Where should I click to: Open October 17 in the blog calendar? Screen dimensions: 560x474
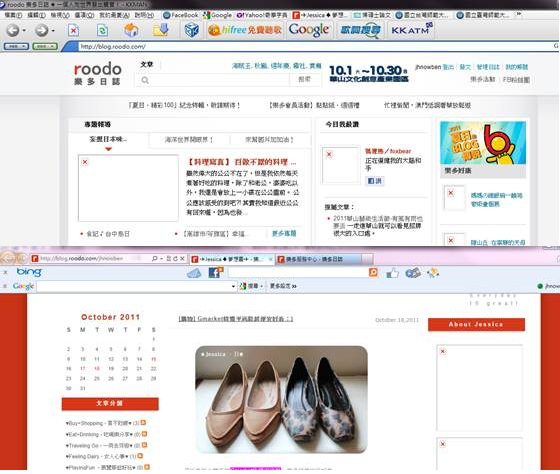coord(82,368)
